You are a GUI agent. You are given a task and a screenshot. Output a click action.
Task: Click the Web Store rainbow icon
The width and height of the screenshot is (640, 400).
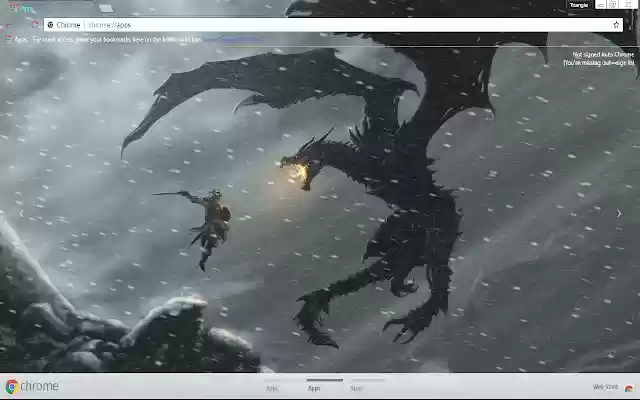click(x=629, y=388)
